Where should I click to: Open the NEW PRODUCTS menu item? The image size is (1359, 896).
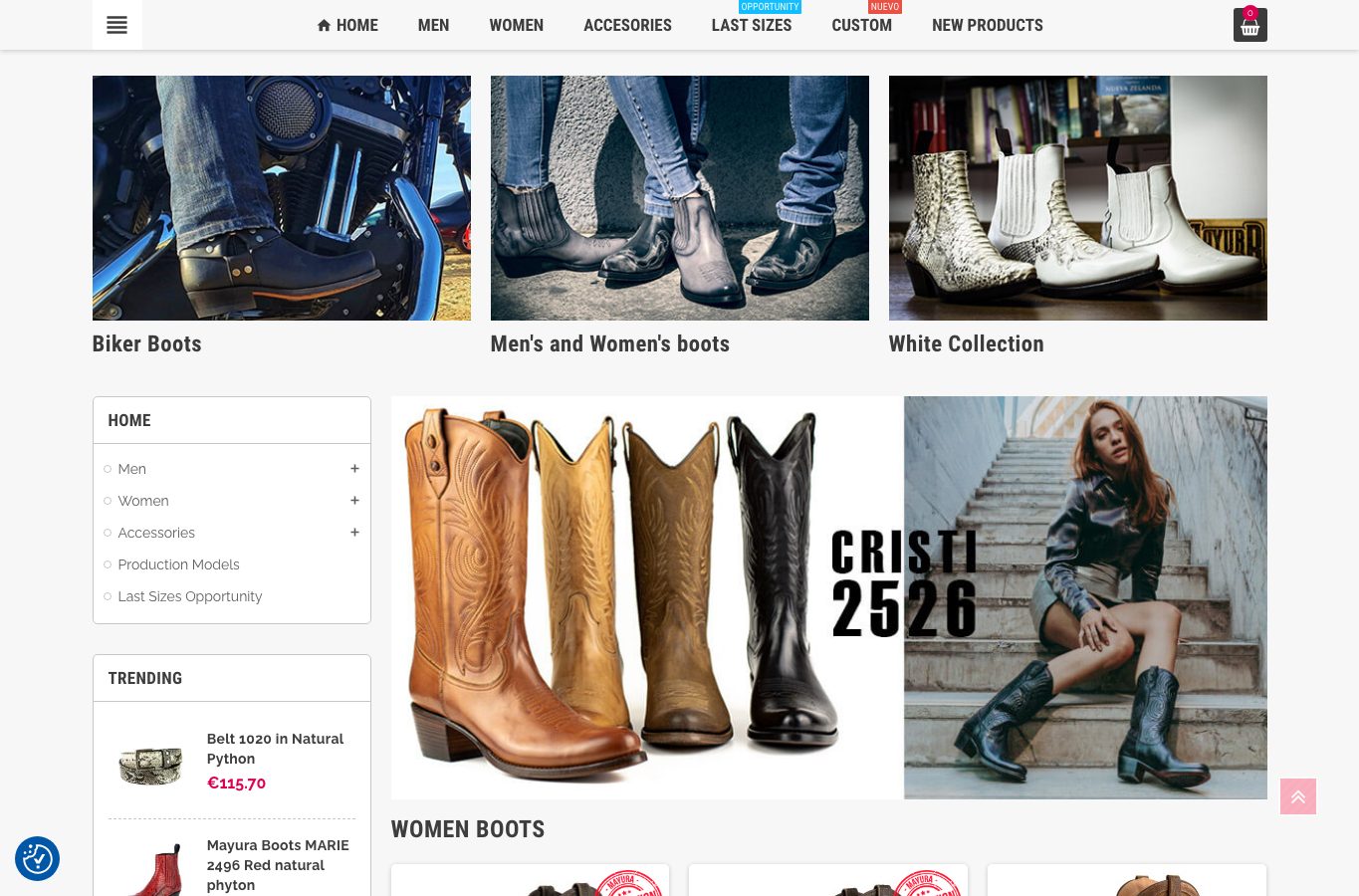point(988,25)
